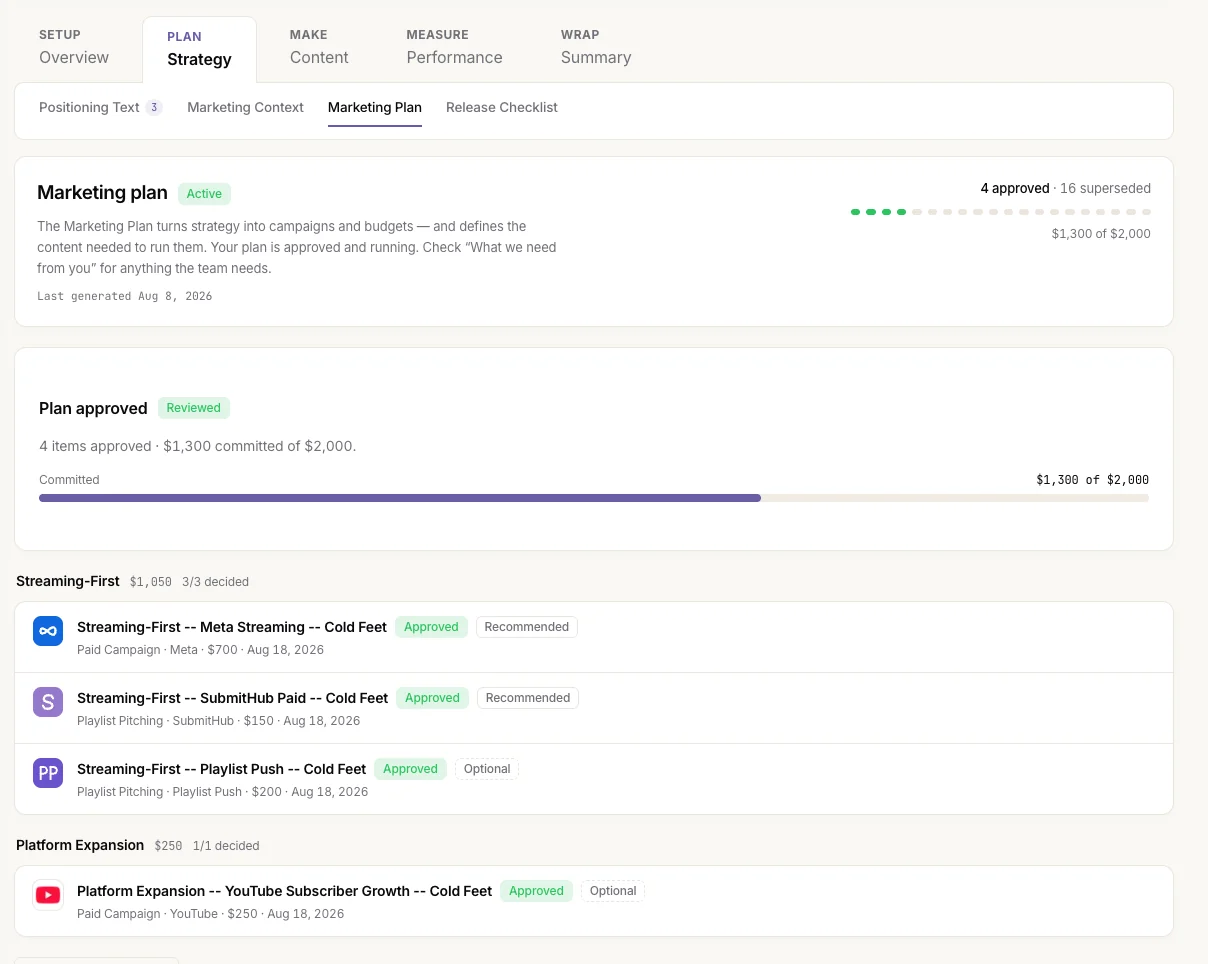
Task: Click the SubmitHub icon in the campaign list
Action: point(48,702)
